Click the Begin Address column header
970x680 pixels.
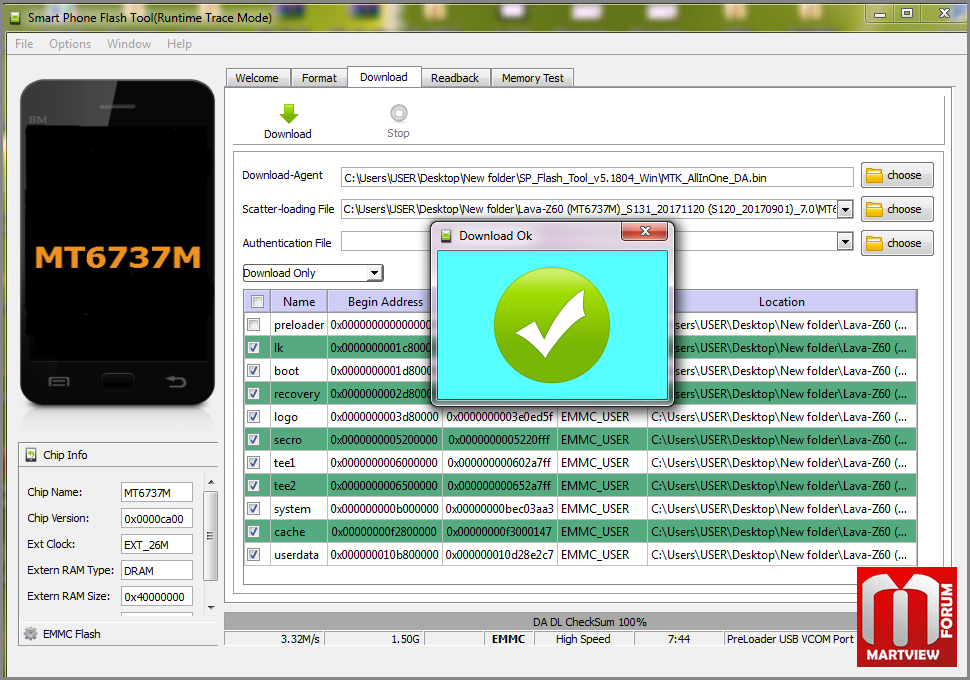385,302
